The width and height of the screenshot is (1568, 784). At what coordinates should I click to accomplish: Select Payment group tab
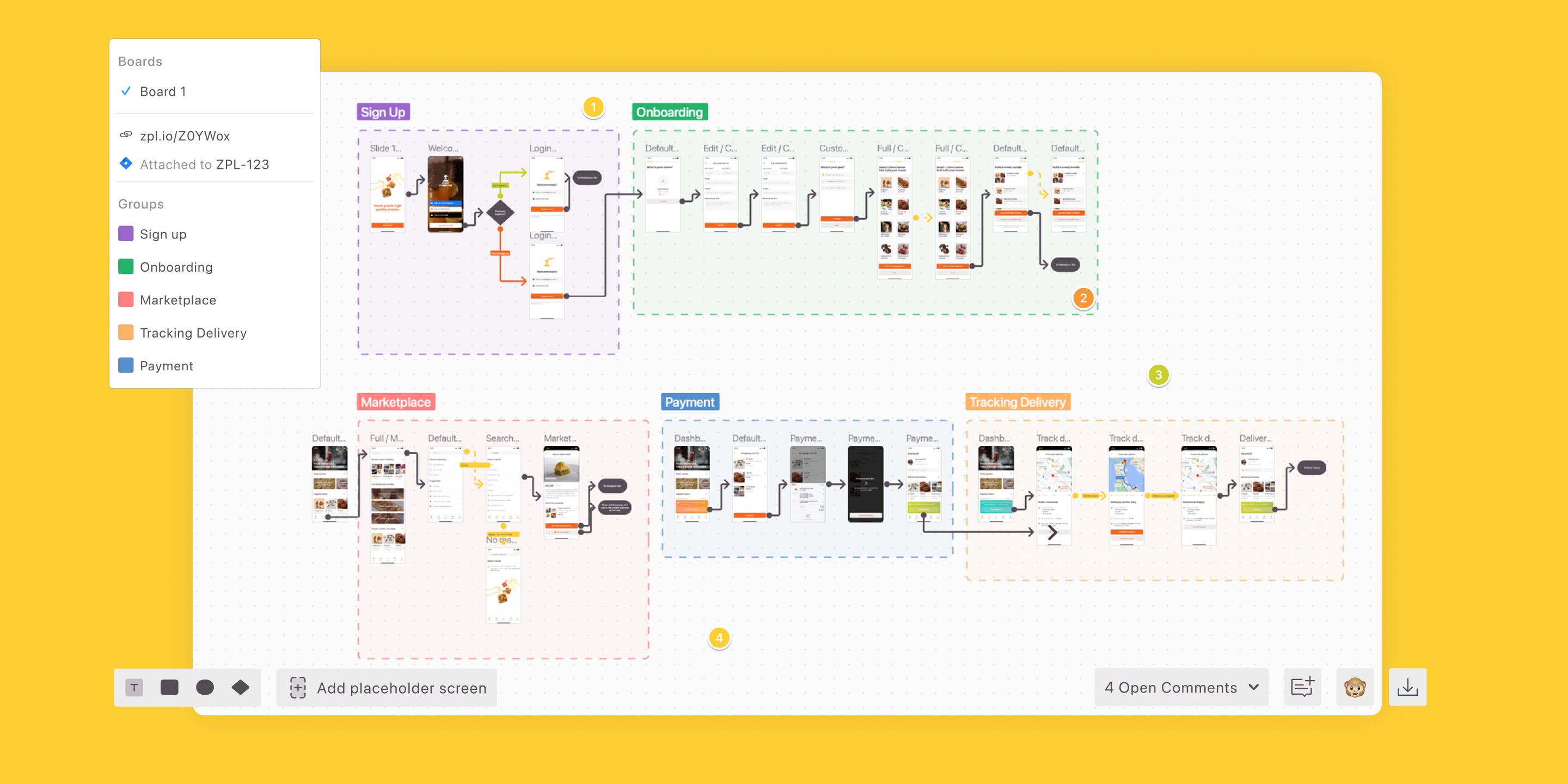pos(167,365)
